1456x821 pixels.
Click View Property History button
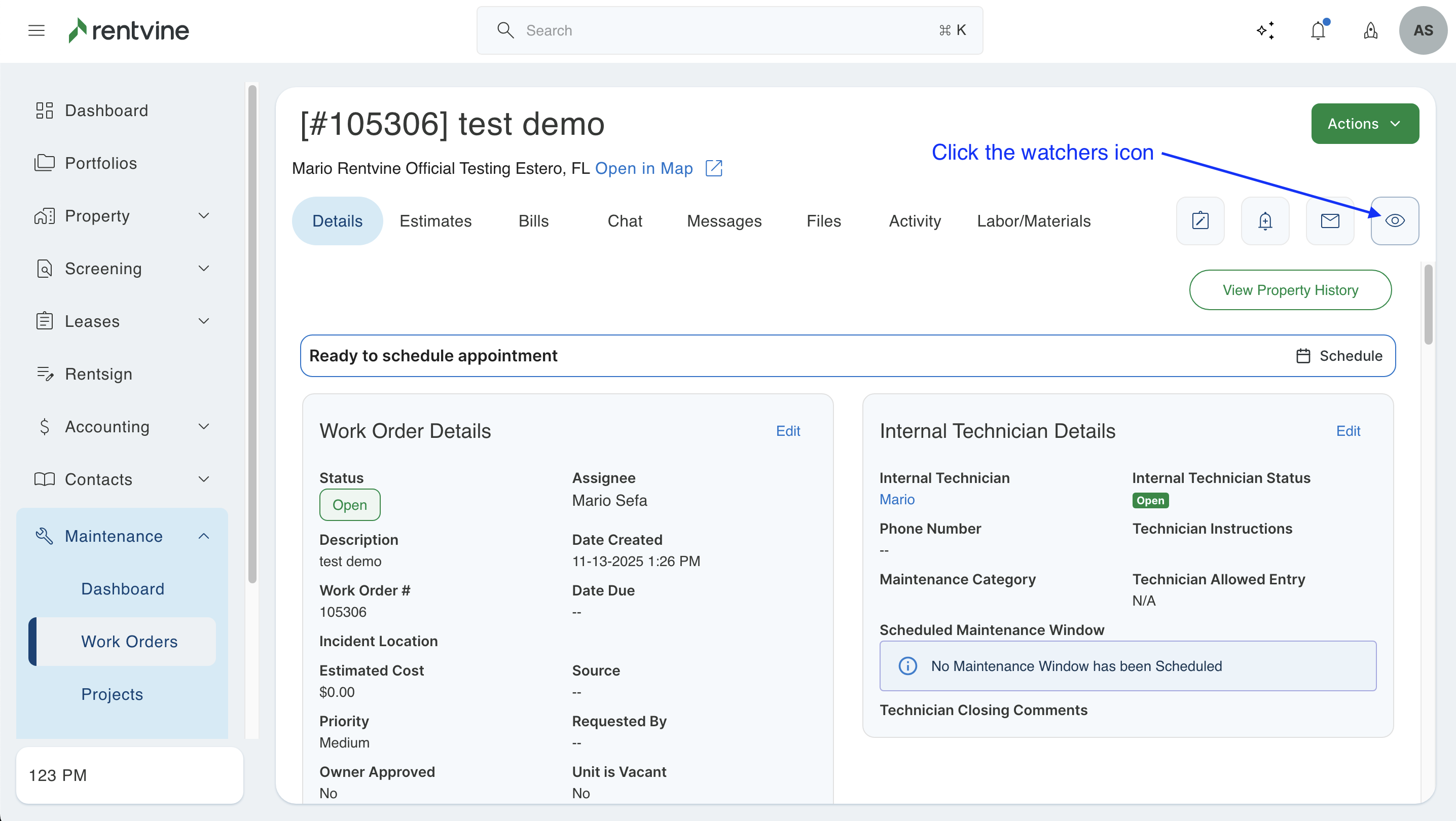(1290, 290)
